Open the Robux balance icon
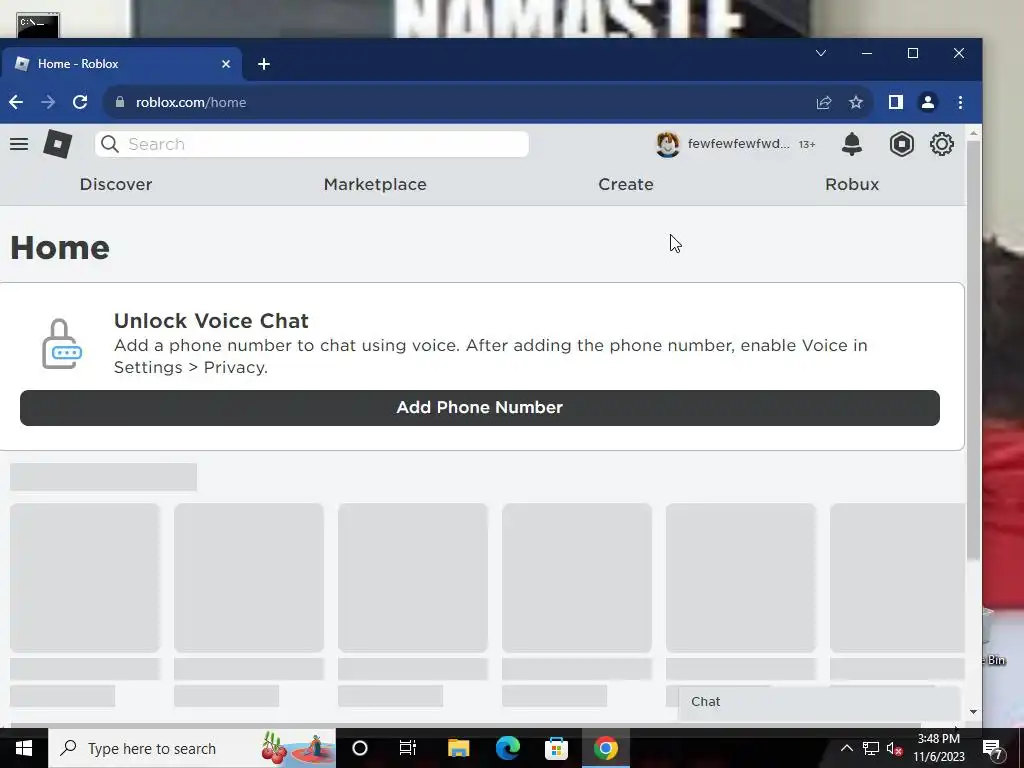 (x=901, y=144)
